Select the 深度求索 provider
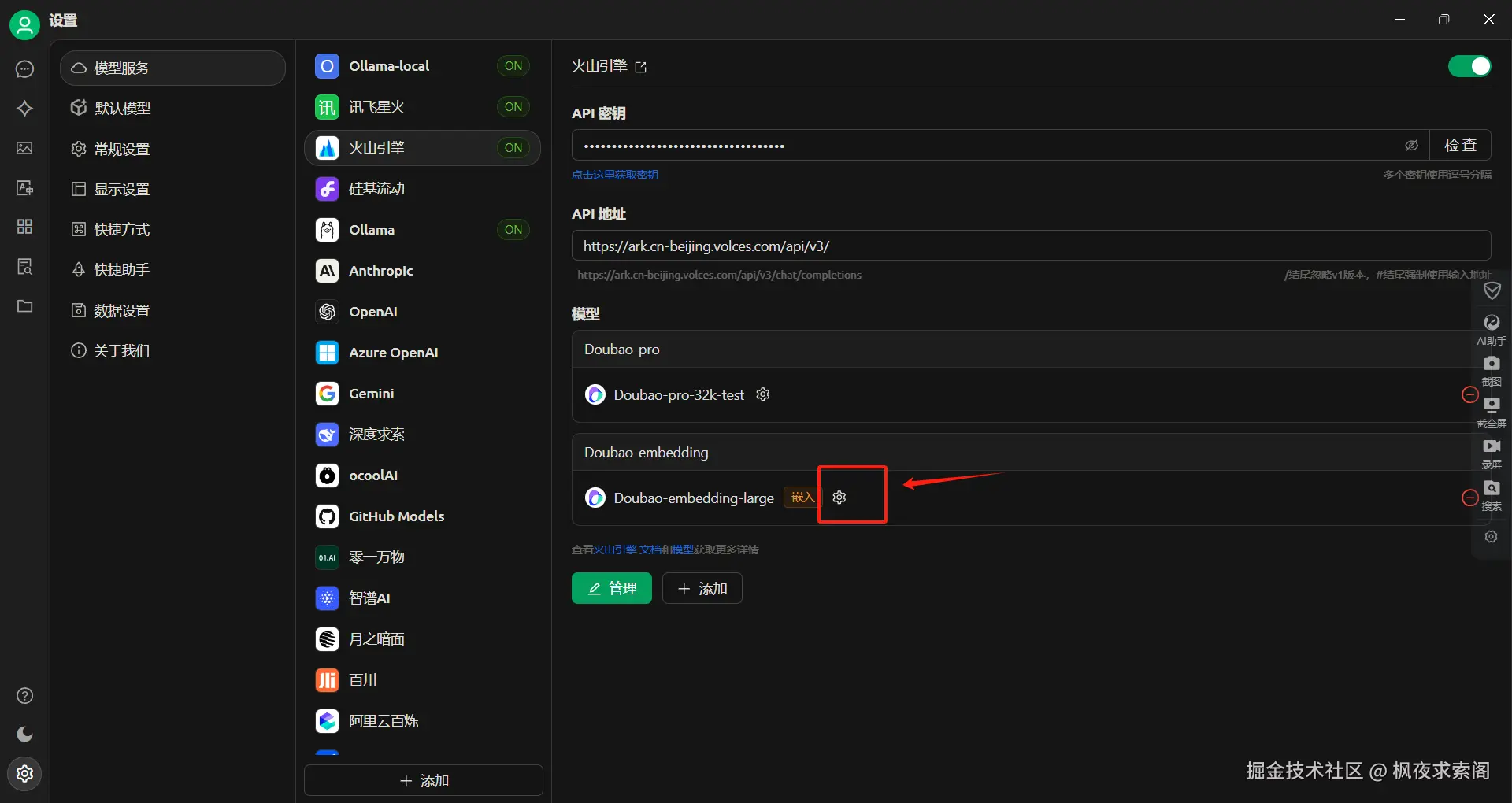1512x803 pixels. 422,435
